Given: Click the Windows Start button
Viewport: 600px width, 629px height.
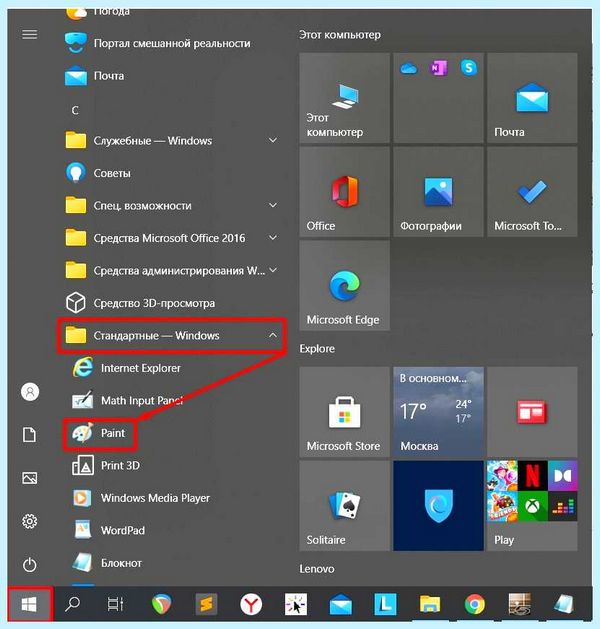Looking at the screenshot, I should tap(29, 604).
